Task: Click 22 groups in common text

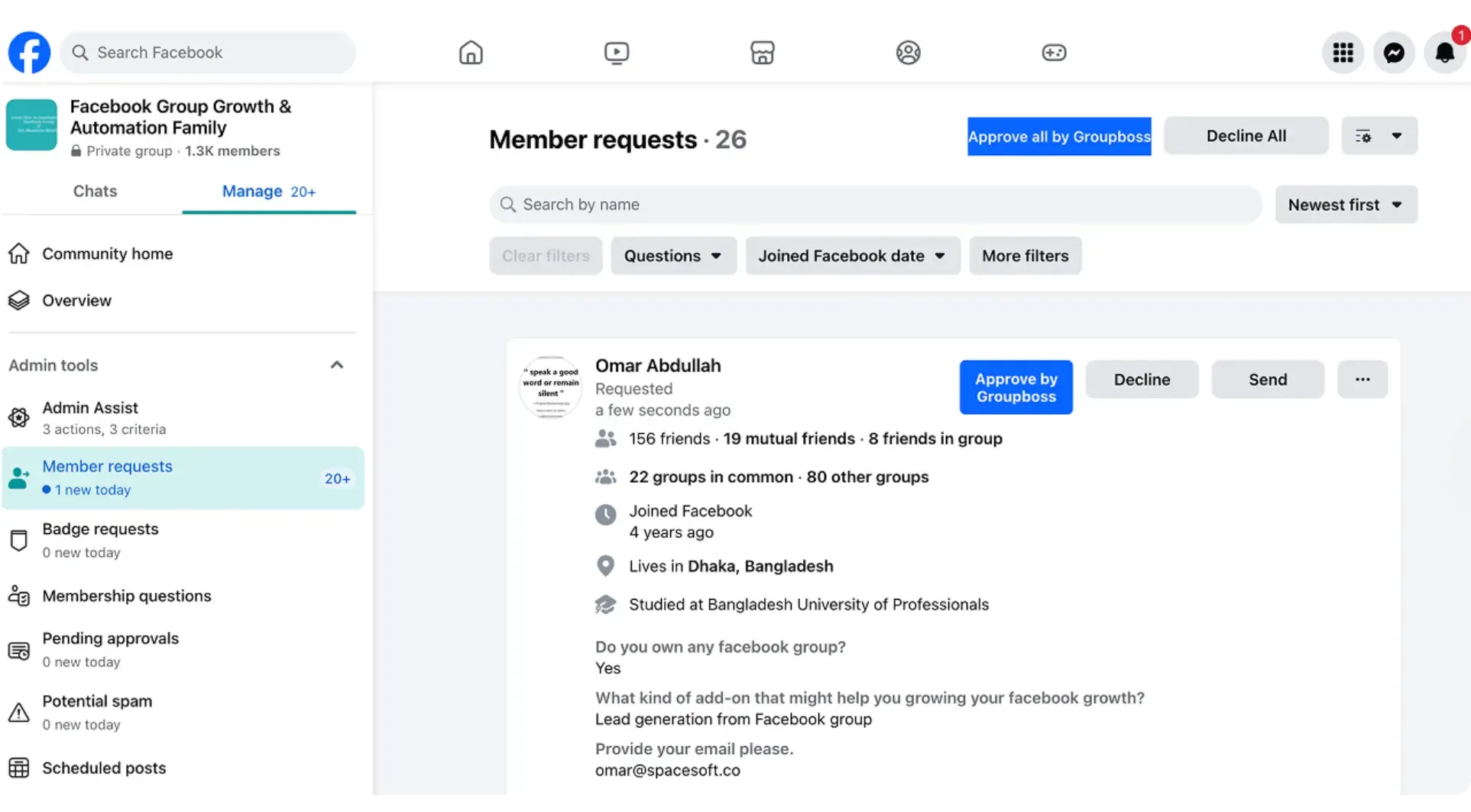Action: pos(711,477)
